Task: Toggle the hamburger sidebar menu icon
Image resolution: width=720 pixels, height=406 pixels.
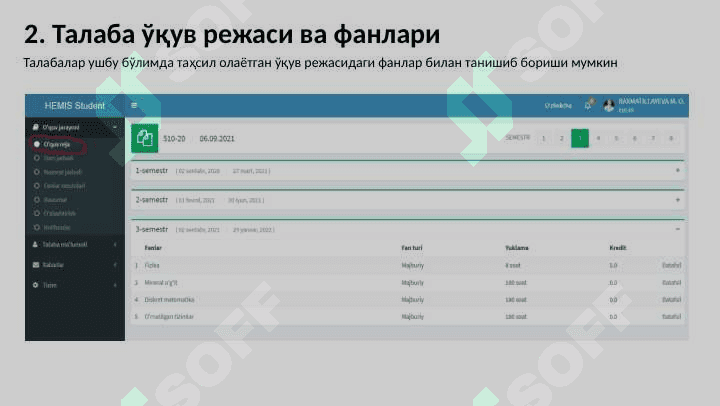Action: [134, 105]
